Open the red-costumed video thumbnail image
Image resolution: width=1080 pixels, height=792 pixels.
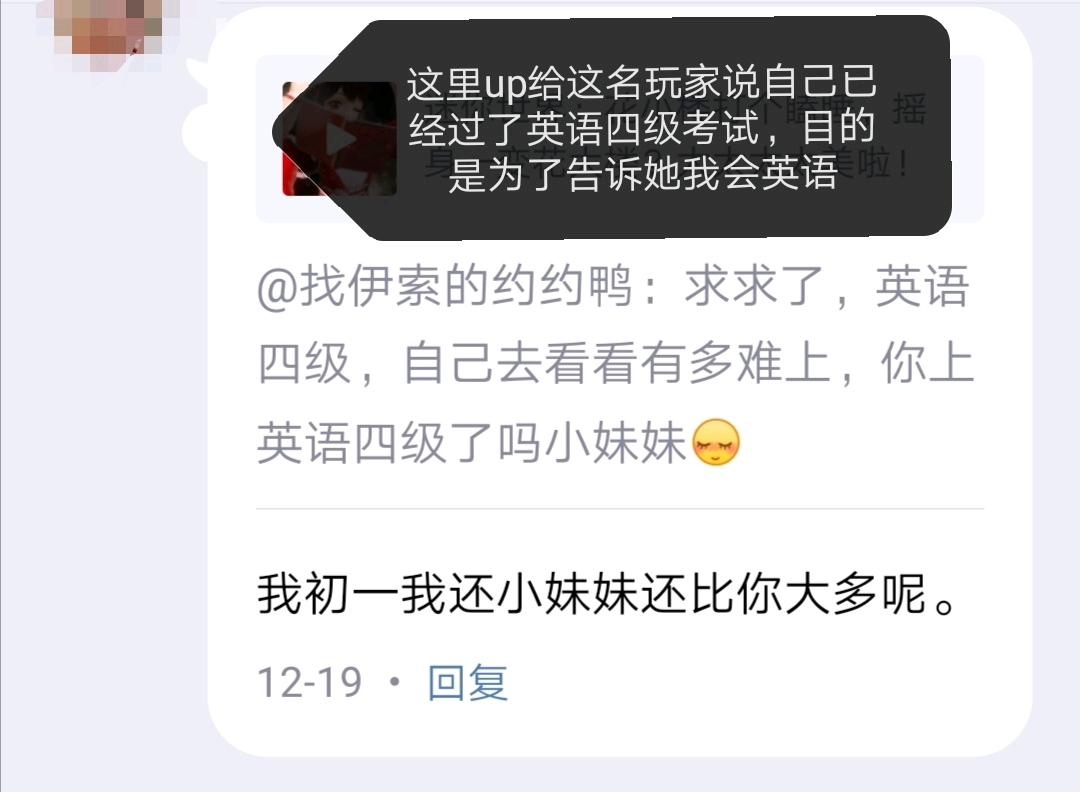[339, 138]
